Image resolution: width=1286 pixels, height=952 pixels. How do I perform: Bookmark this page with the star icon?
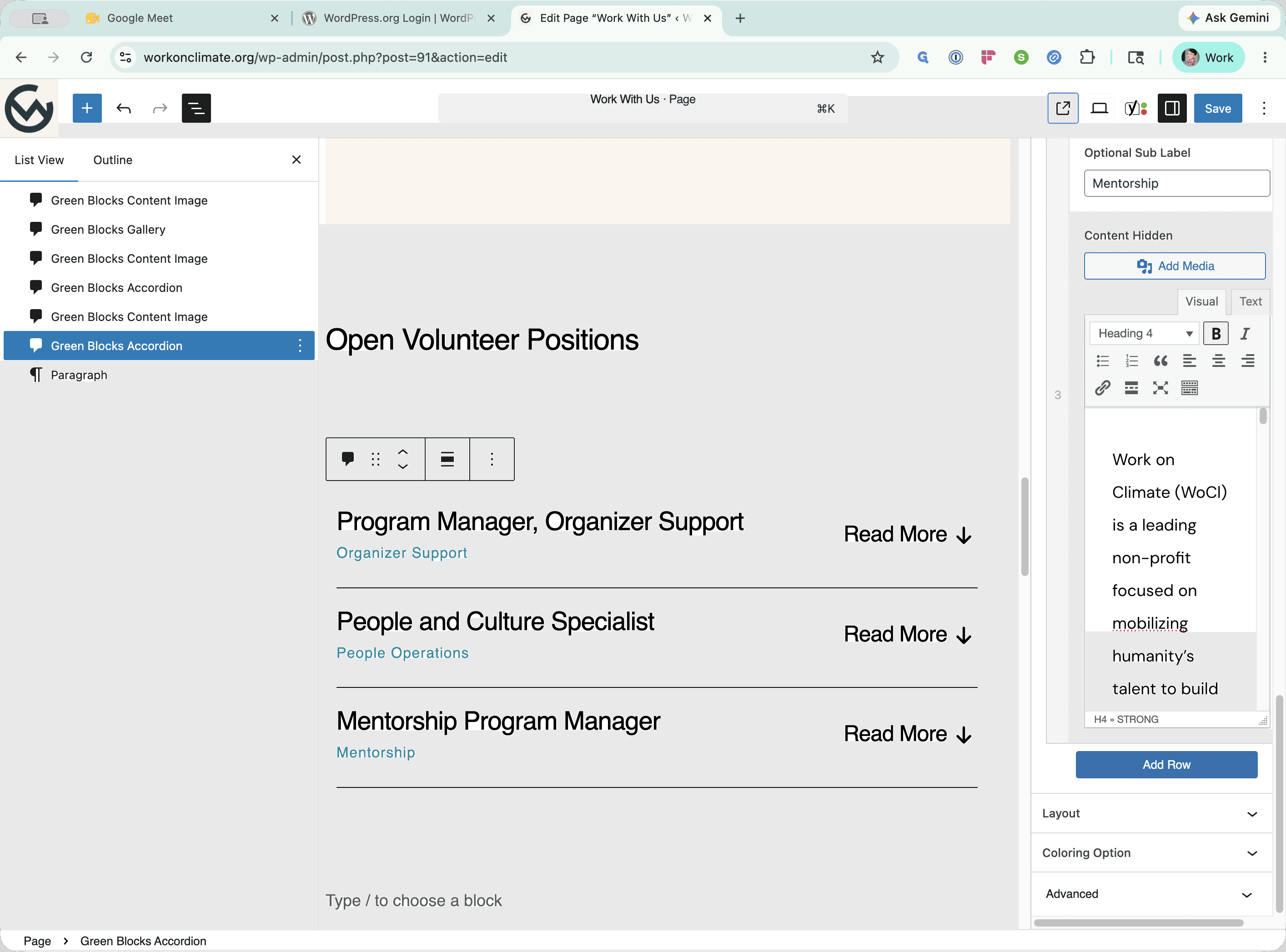pyautogui.click(x=877, y=57)
